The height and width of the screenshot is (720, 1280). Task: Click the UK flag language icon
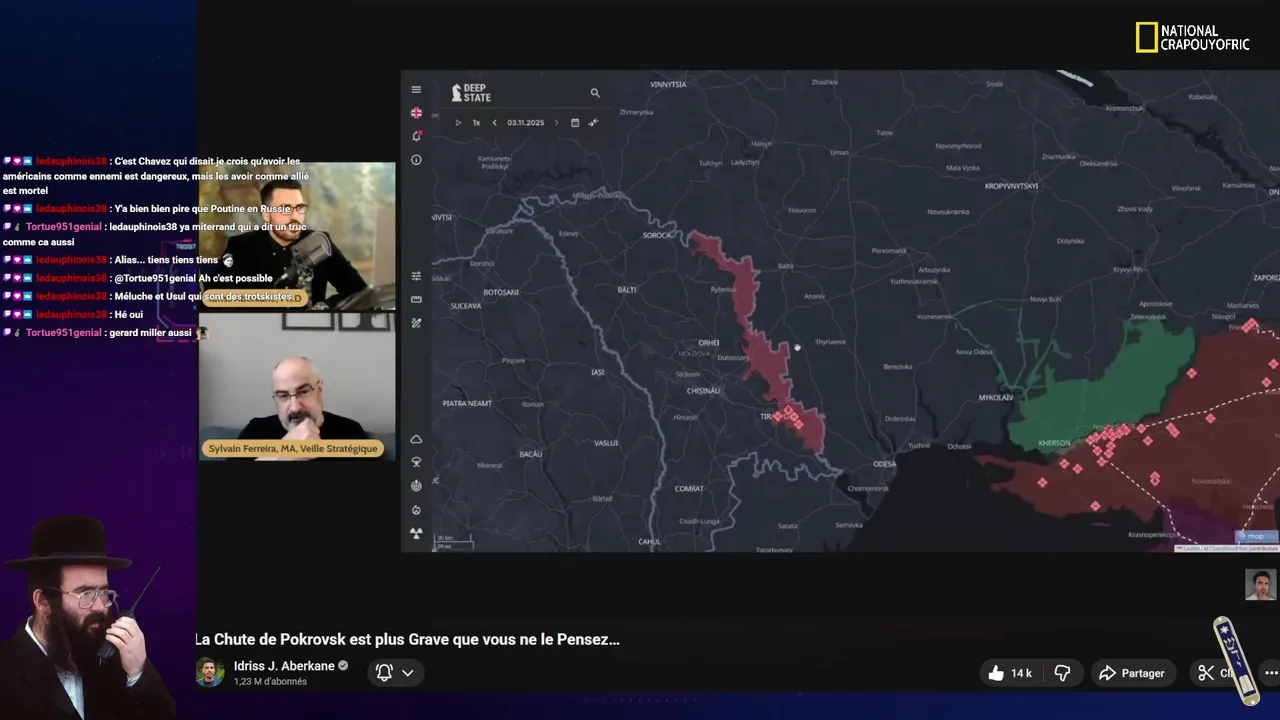tap(416, 113)
